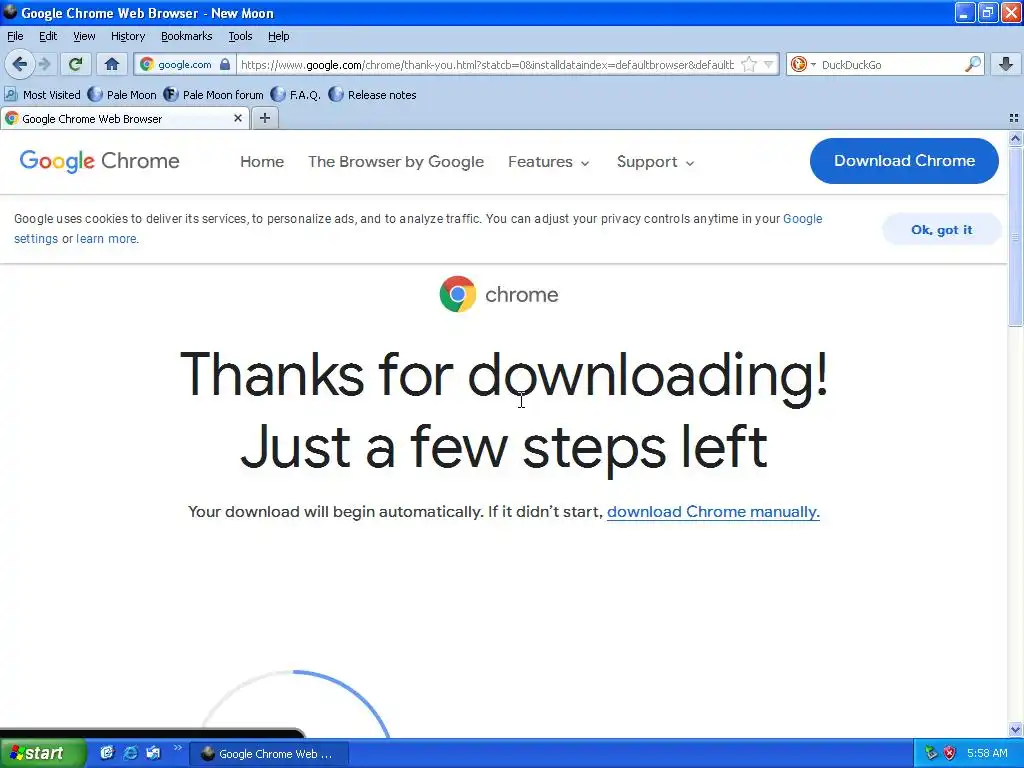Dismiss cookie notice with Ok, got it

(941, 229)
